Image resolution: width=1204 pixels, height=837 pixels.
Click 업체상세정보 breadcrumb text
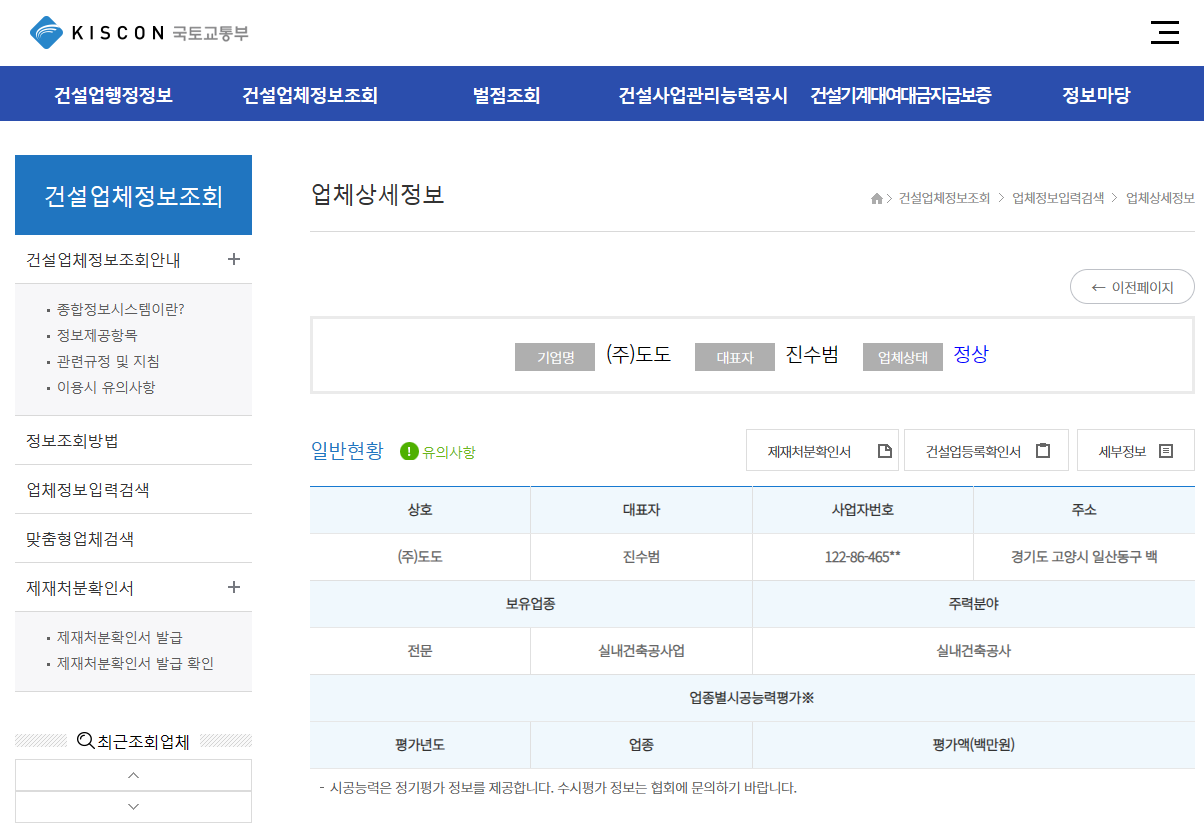click(x=1160, y=198)
